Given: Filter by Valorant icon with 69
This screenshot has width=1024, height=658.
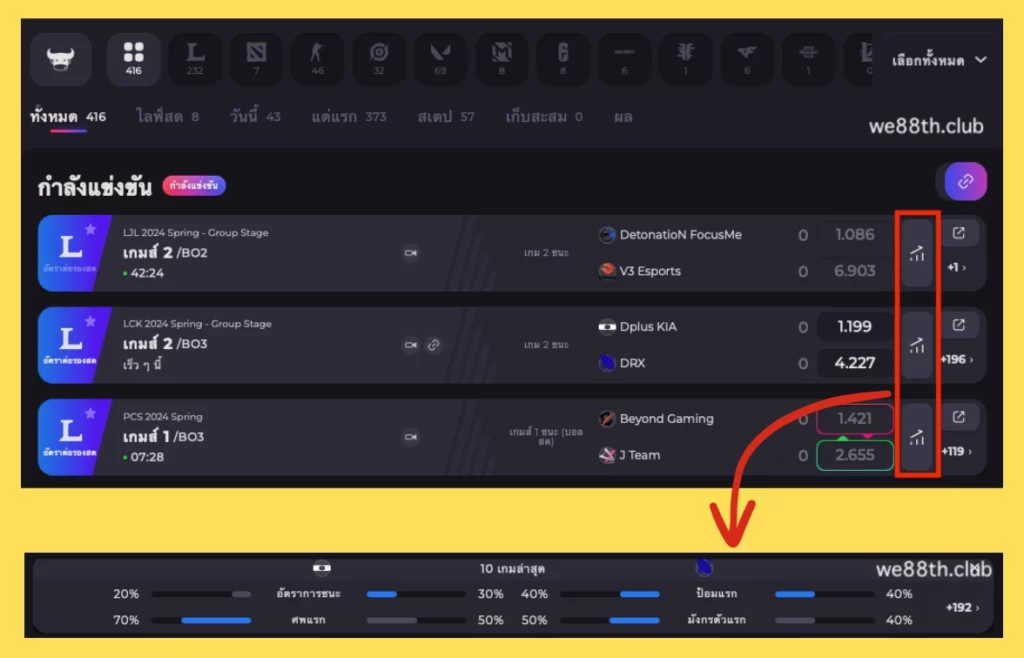Looking at the screenshot, I should pos(440,59).
